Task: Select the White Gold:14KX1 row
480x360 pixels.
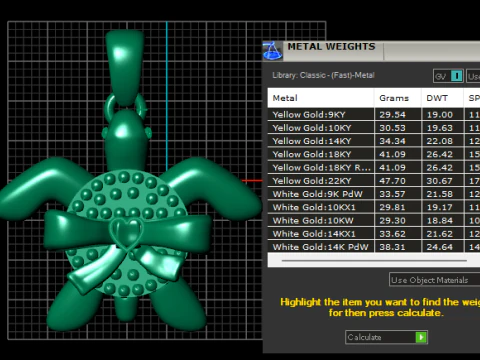Action: tap(374, 234)
